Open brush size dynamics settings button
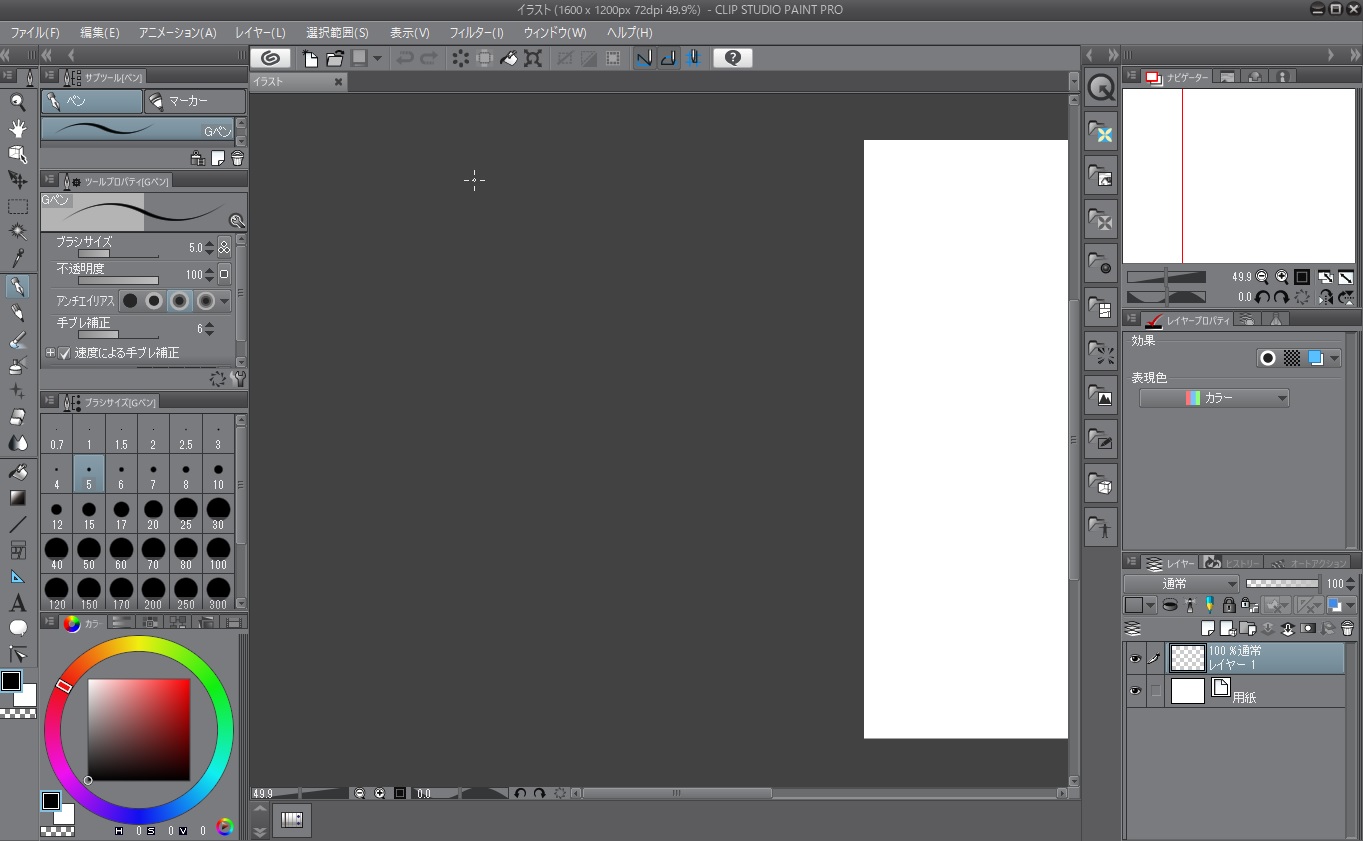Viewport: 1363px width, 841px height. [224, 247]
